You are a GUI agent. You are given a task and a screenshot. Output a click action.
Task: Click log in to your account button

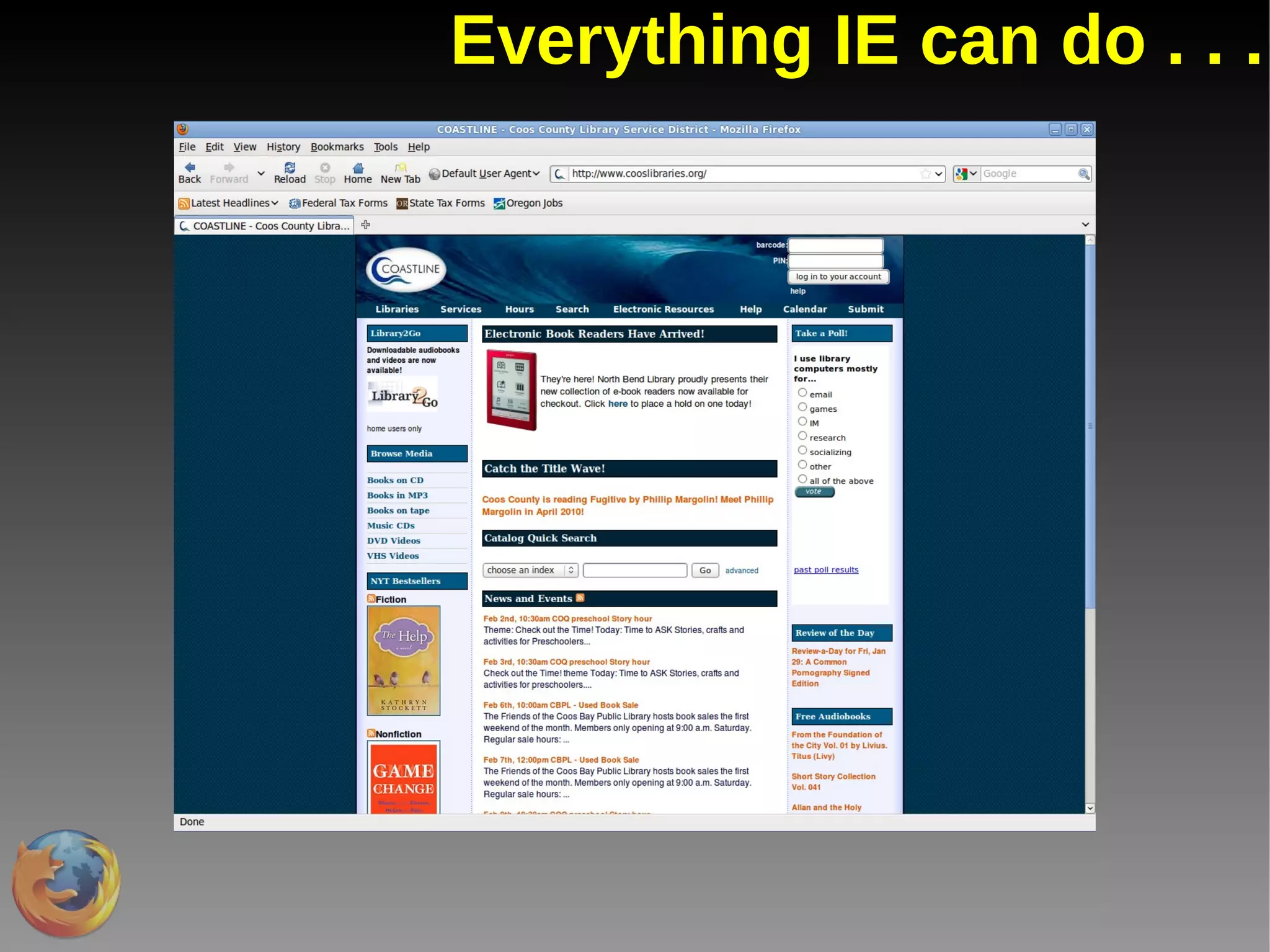pos(838,277)
